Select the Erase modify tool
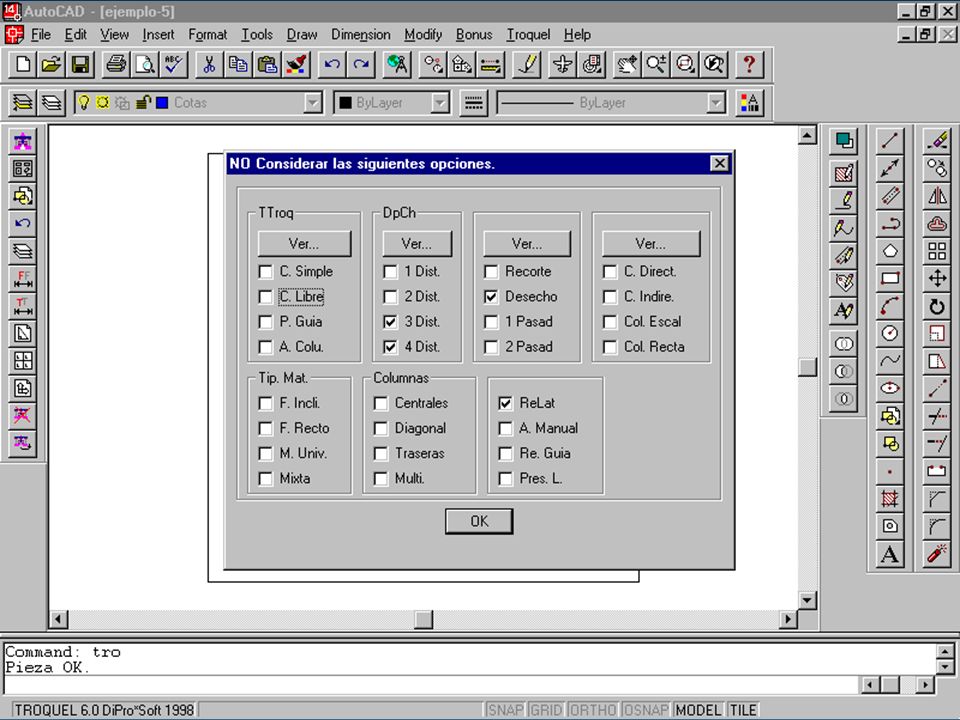The height and width of the screenshot is (720, 960). [937, 141]
